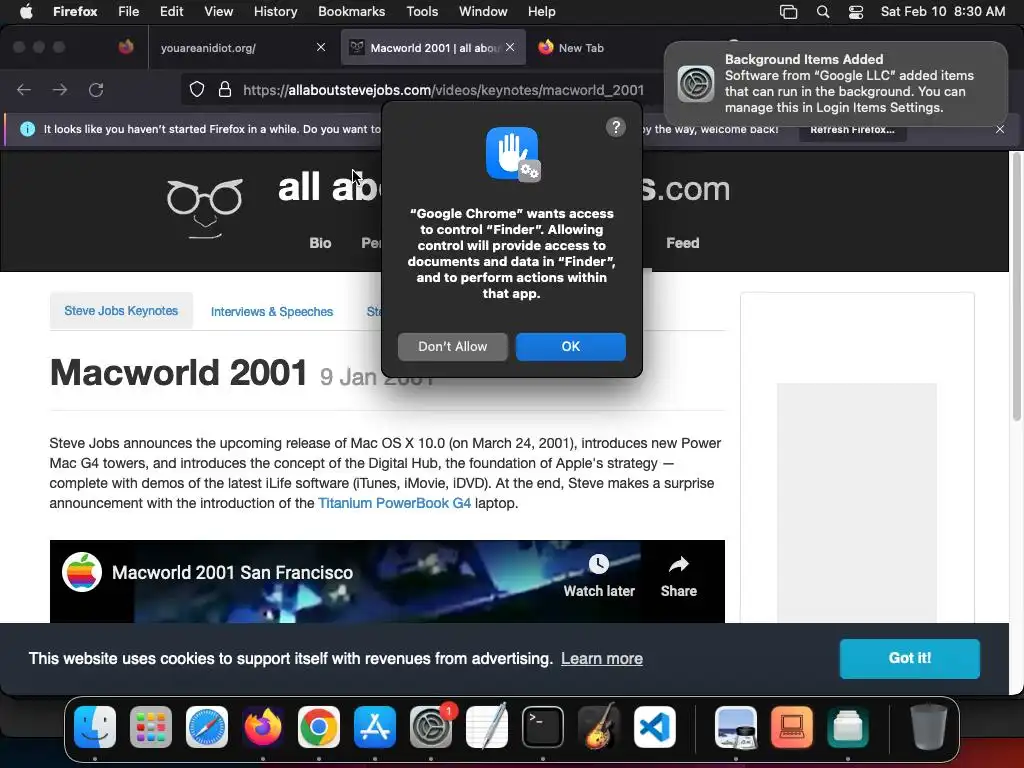Viewport: 1024px width, 768px height.
Task: Go back with the browser back arrow
Action: pyautogui.click(x=24, y=90)
